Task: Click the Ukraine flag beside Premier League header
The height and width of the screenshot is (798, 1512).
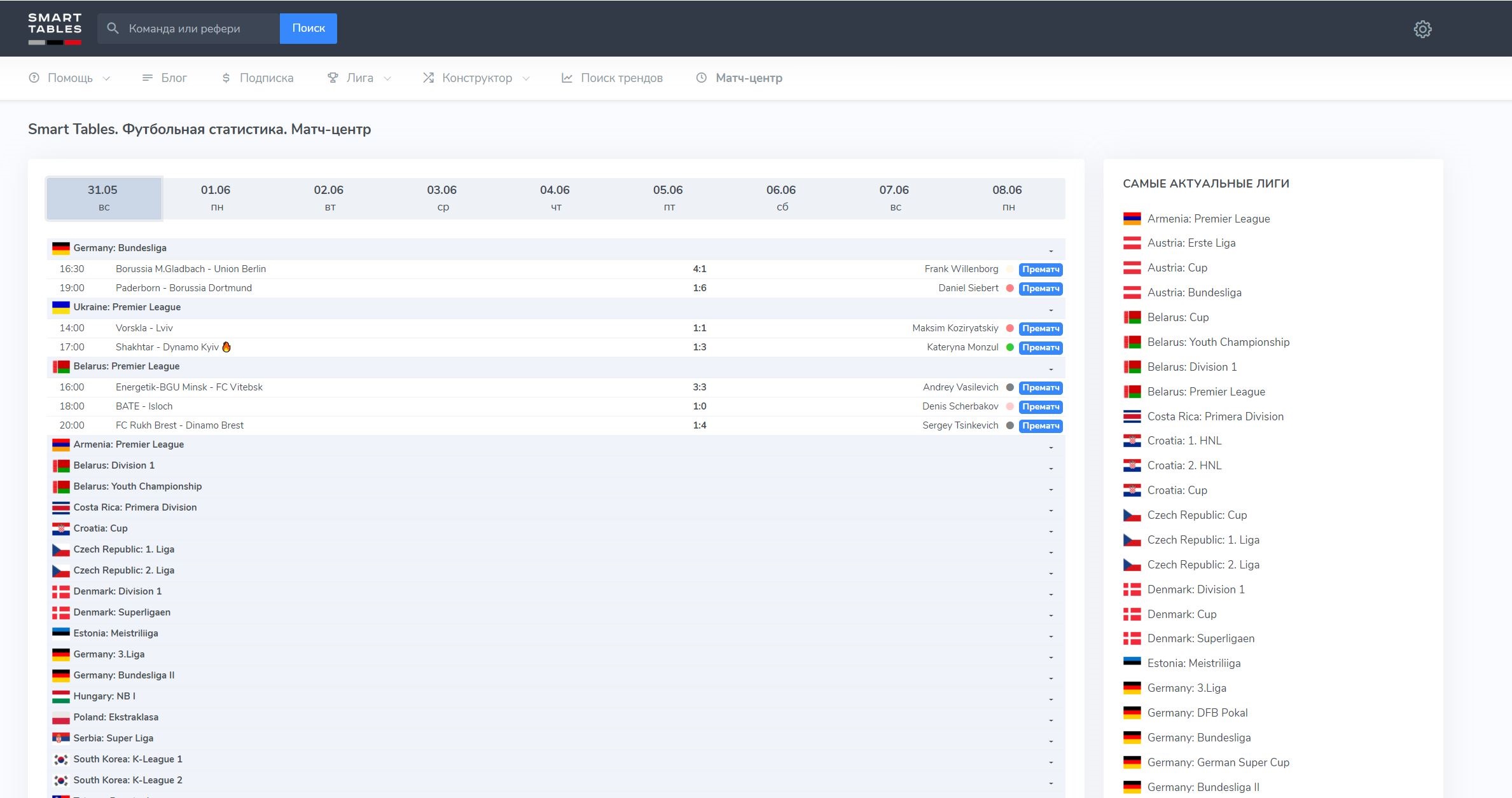Action: point(61,307)
